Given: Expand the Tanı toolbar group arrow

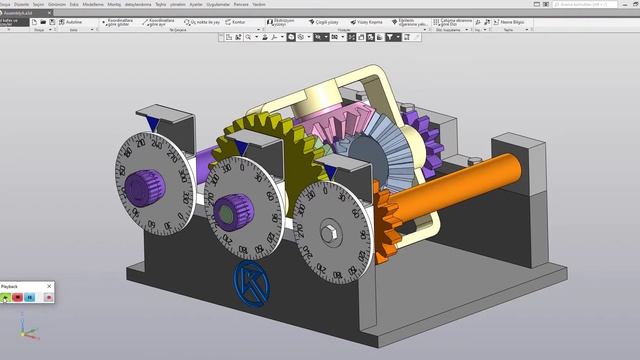Looking at the screenshot, I should pyautogui.click(x=527, y=30).
